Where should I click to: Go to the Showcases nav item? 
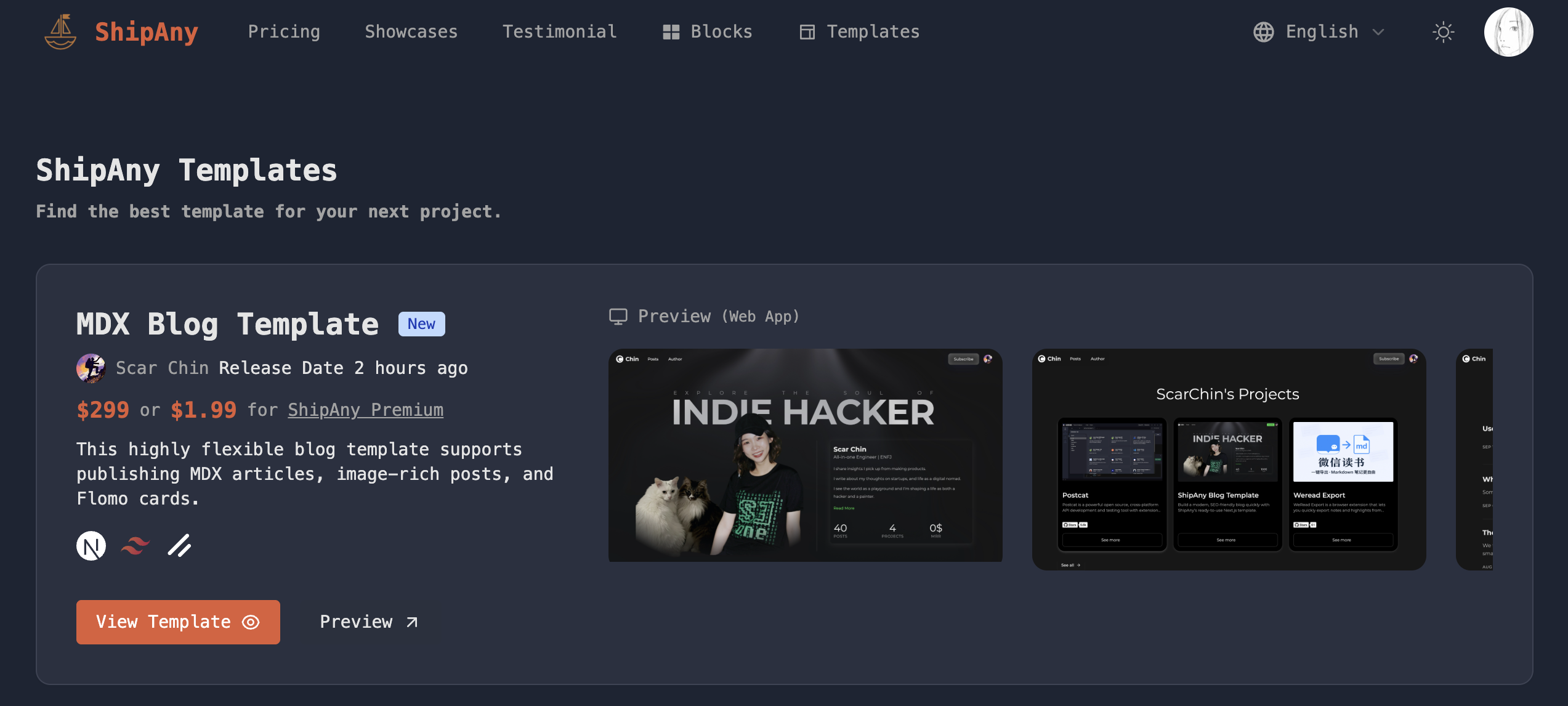click(411, 32)
